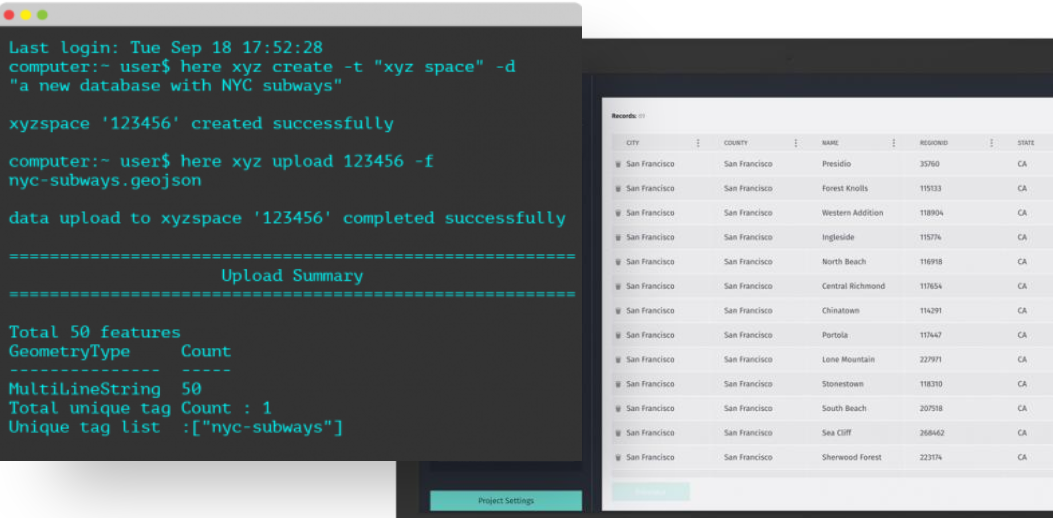
Task: Open the CITY column options menu
Action: (698, 143)
